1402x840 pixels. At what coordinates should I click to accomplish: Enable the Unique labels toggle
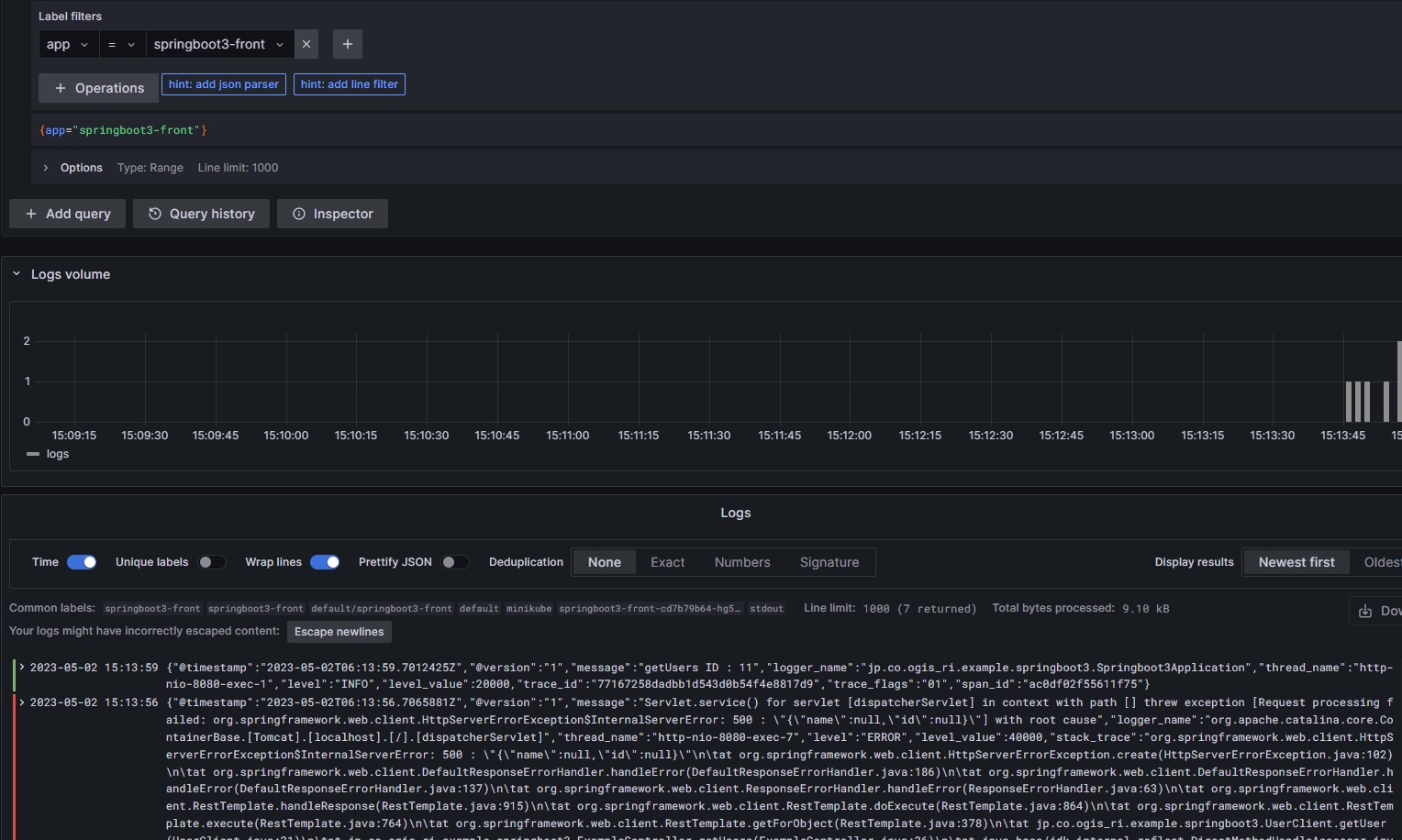[x=211, y=562]
